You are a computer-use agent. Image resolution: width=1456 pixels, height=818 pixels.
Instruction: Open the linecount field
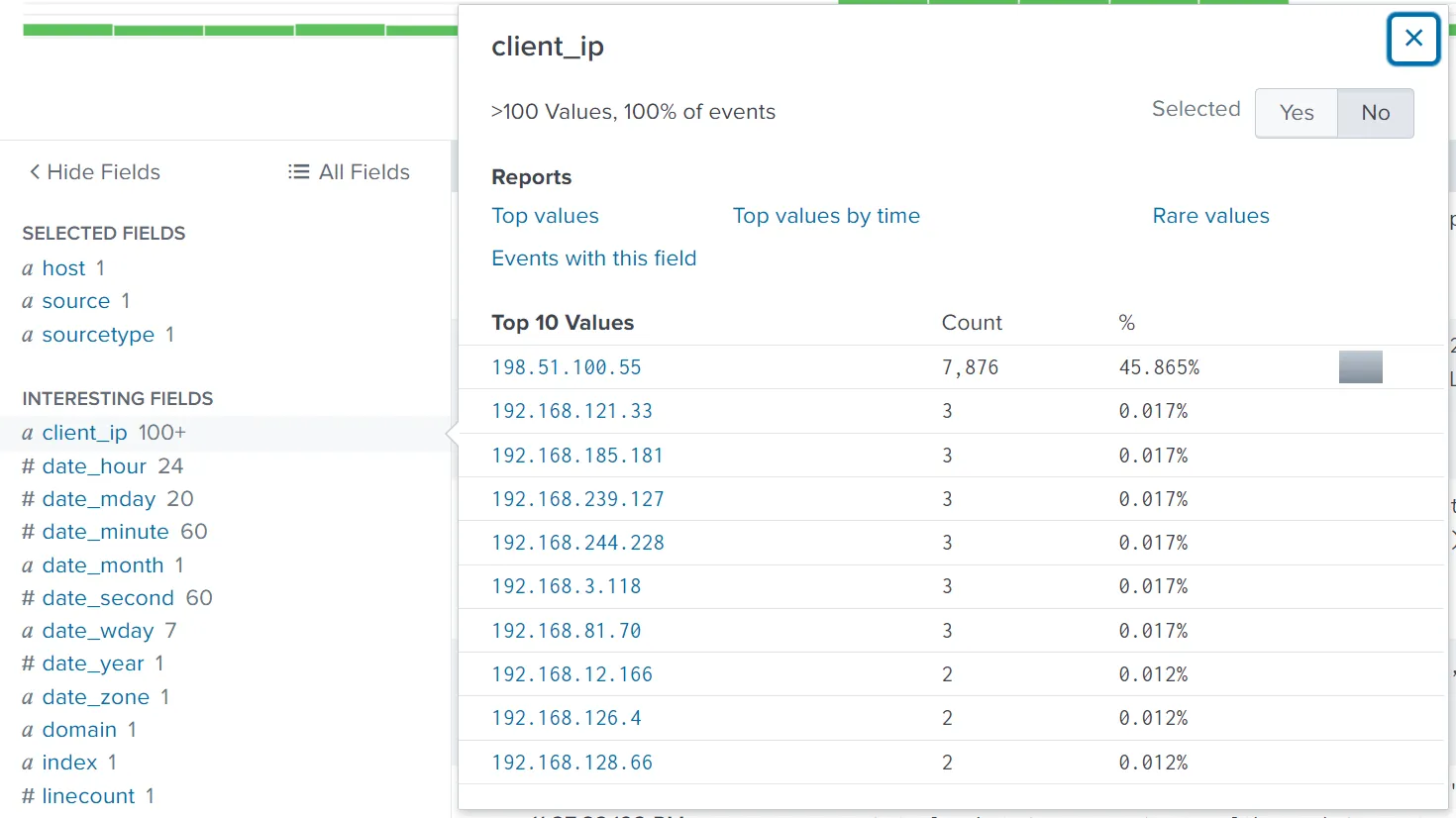pos(88,796)
